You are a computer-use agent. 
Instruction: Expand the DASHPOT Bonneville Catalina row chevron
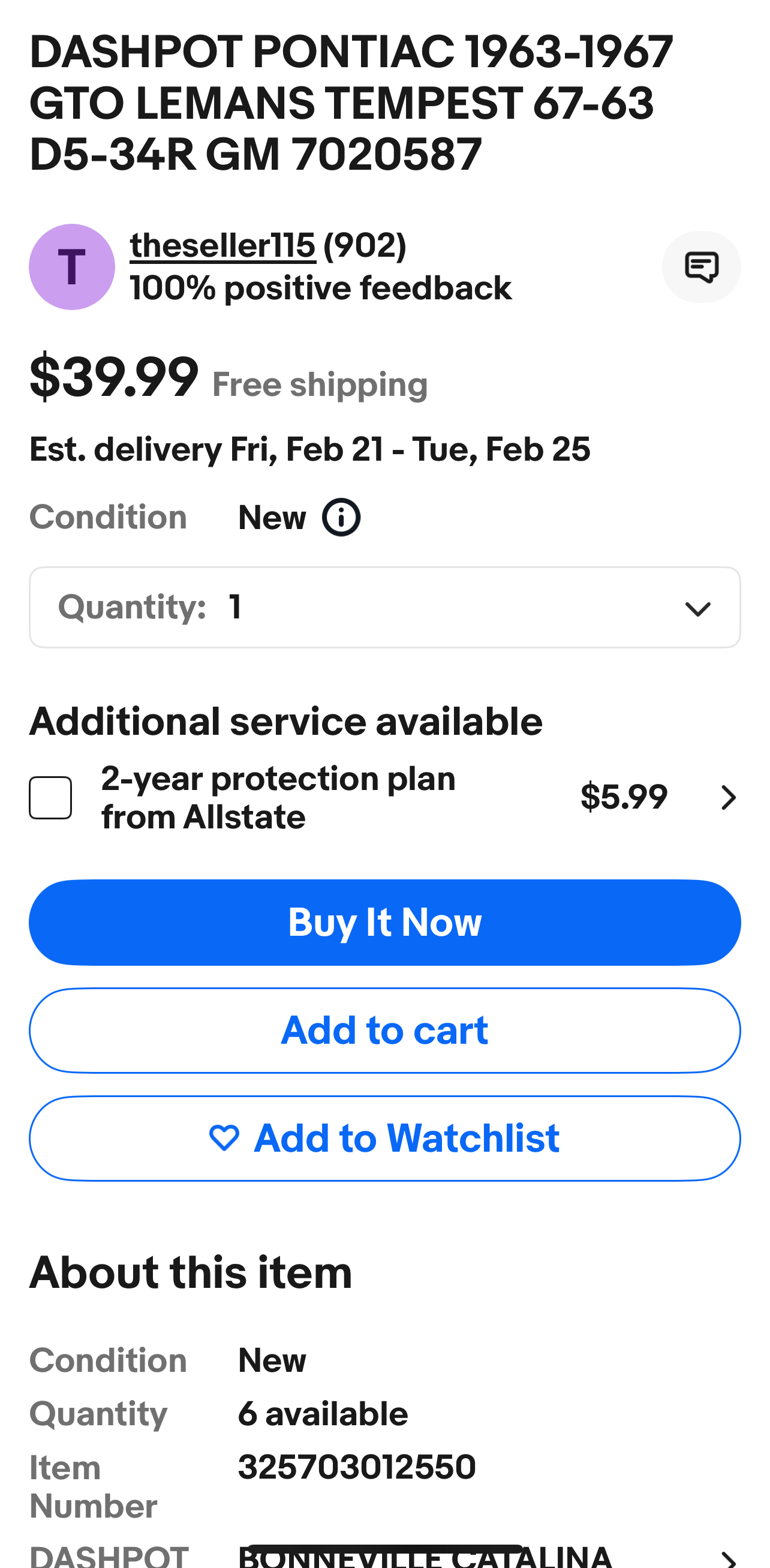pyautogui.click(x=728, y=1558)
